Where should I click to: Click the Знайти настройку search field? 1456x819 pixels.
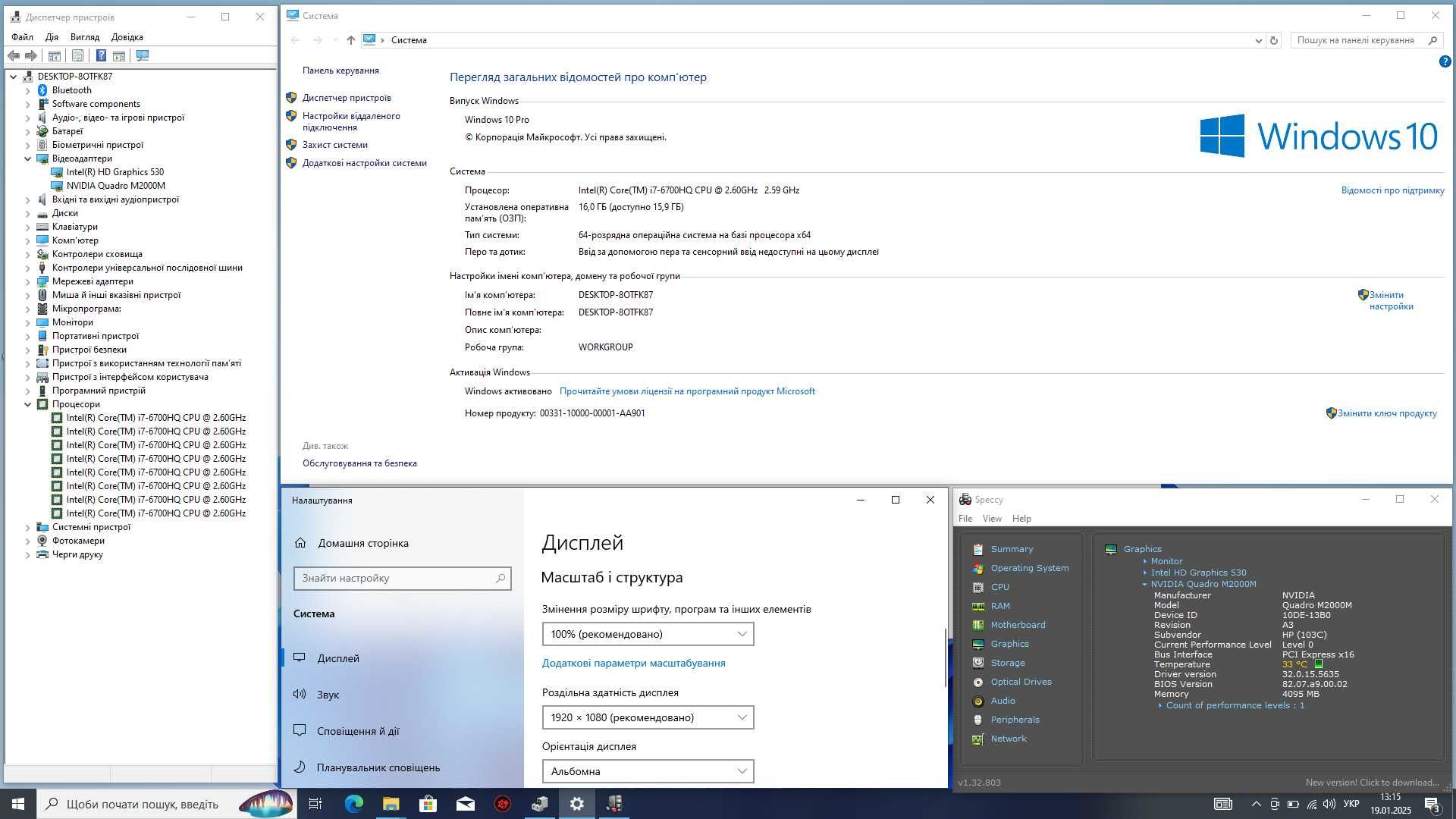[x=402, y=579]
